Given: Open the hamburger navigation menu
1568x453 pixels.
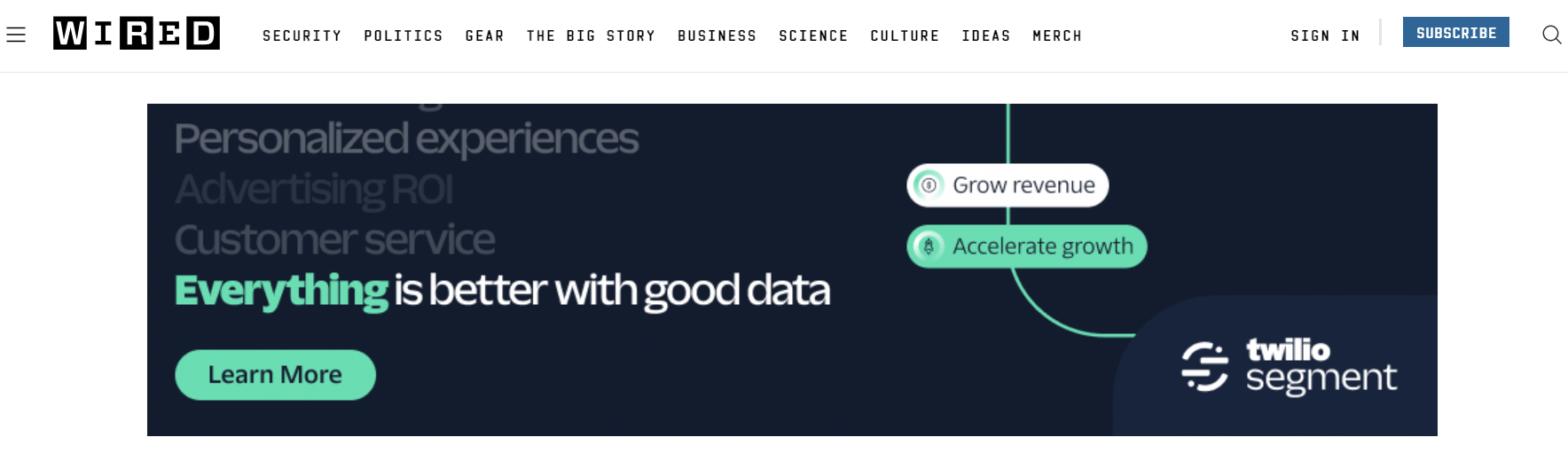Looking at the screenshot, I should tap(15, 35).
